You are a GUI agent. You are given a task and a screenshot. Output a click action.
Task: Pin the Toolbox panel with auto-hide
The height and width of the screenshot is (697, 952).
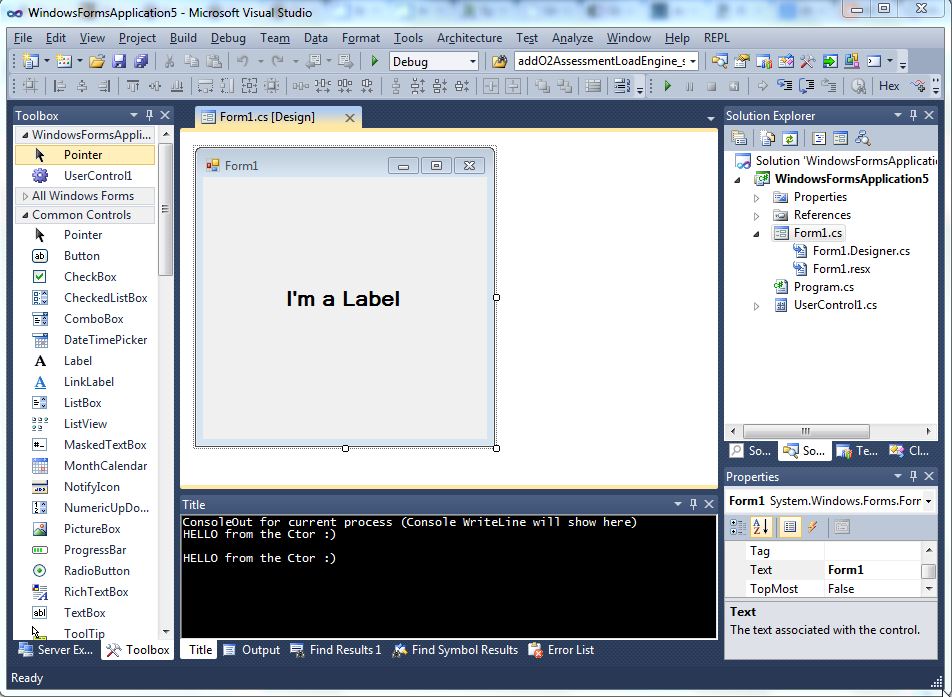149,115
